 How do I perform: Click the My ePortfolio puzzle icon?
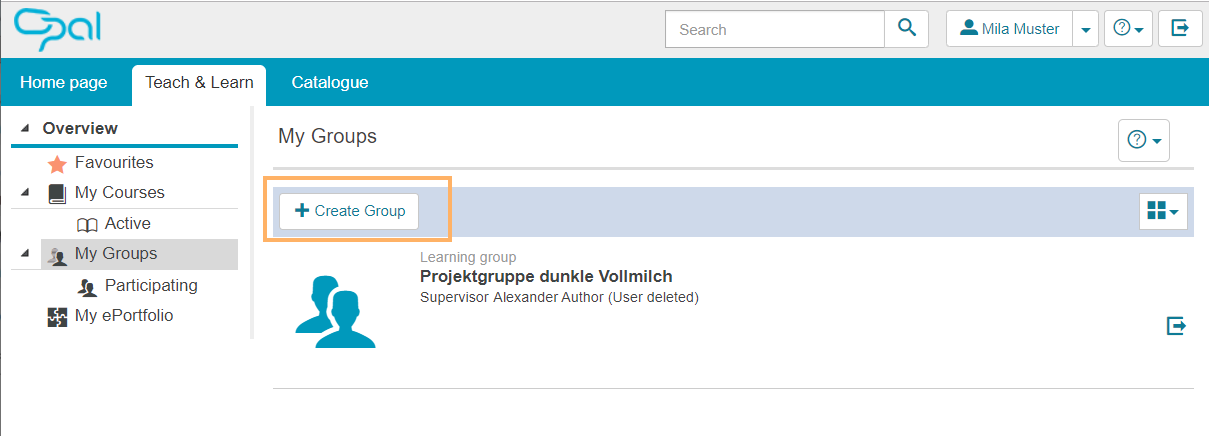click(x=57, y=317)
